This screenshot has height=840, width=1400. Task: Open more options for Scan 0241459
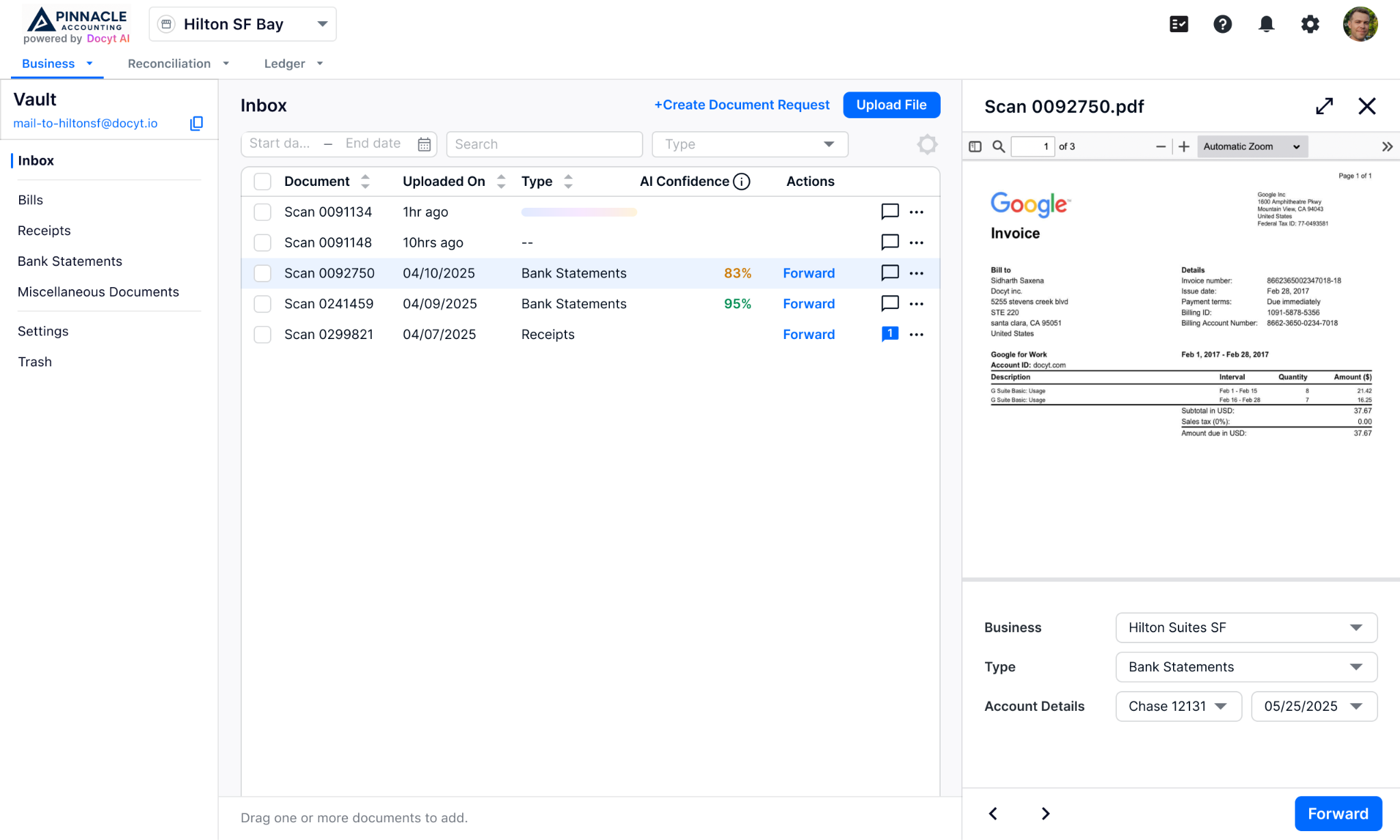[917, 303]
